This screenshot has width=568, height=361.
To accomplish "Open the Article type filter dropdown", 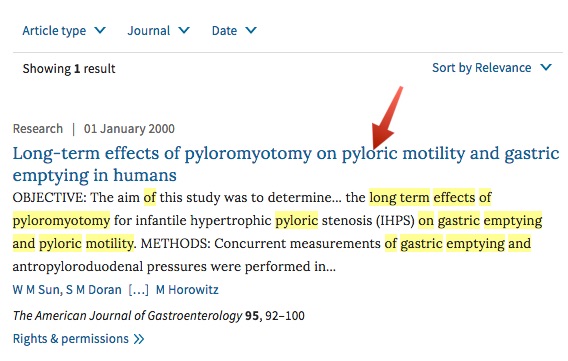I will (64, 31).
